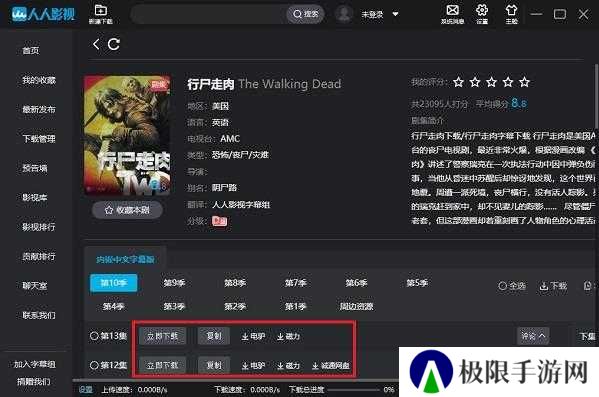Click the 下载总进度 progress bar

(x=354, y=390)
